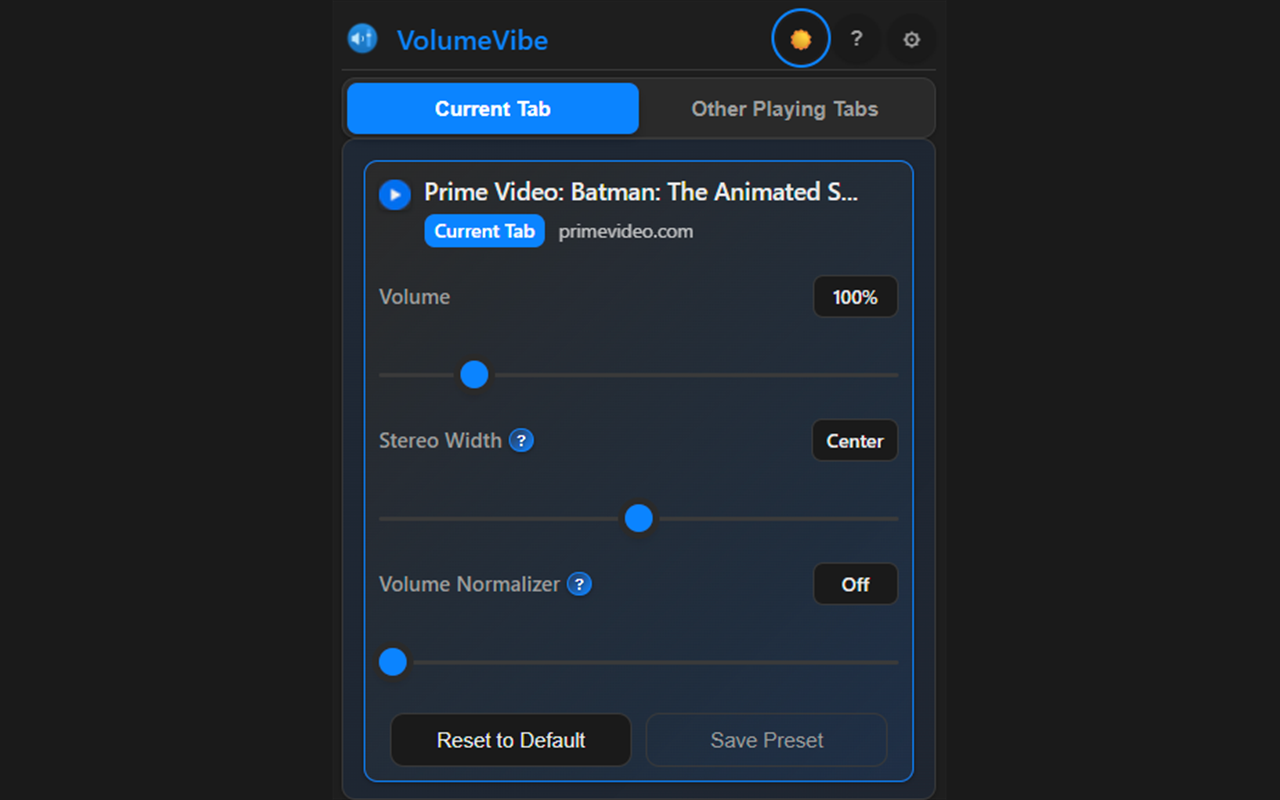Click the play icon beside Prime Video title
Screen dimensions: 1280x800
pyautogui.click(x=395, y=194)
